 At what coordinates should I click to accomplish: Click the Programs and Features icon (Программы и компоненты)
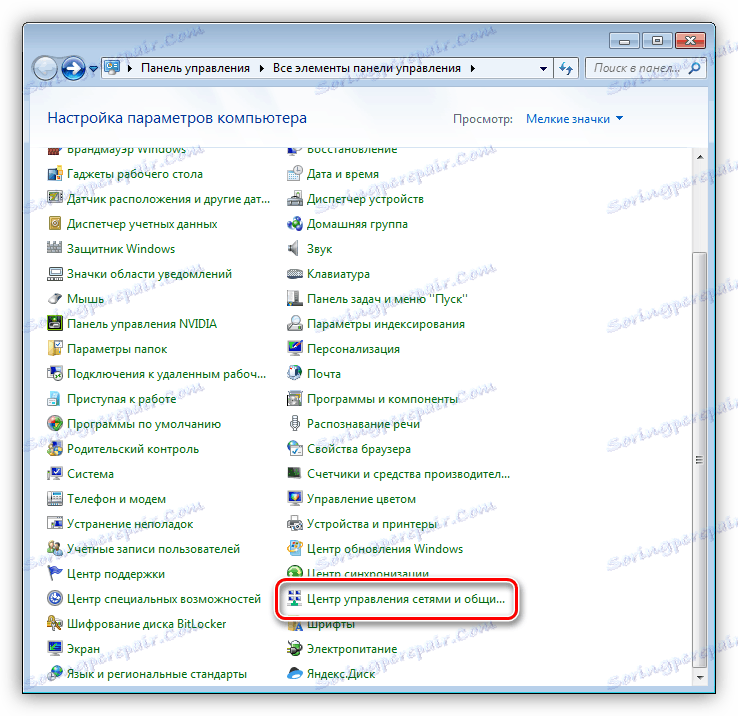(295, 399)
